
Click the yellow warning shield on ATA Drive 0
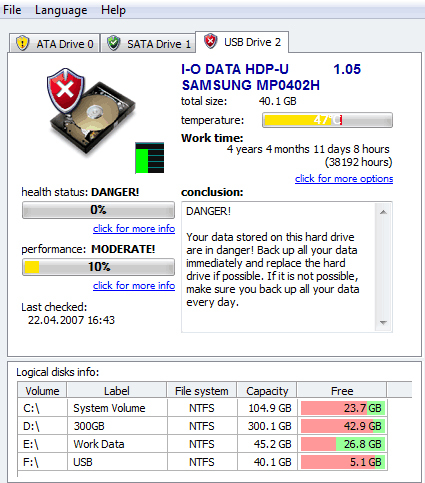(22, 43)
